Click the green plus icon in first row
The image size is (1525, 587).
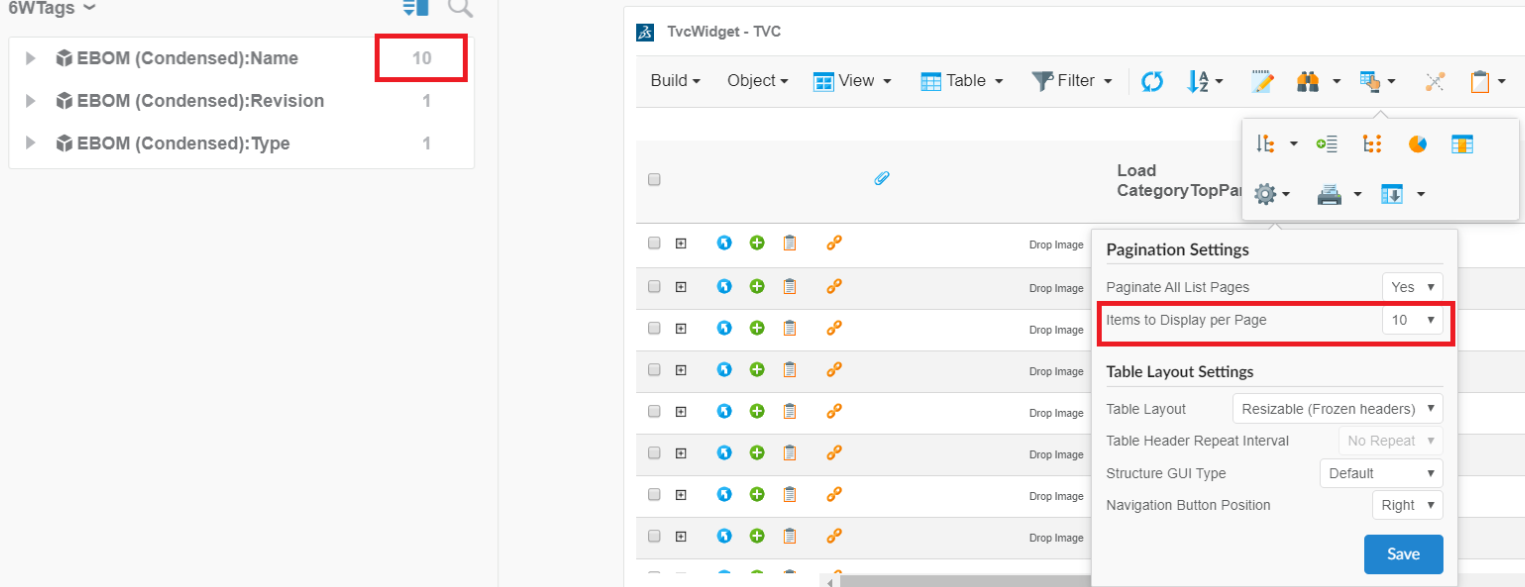tap(757, 243)
